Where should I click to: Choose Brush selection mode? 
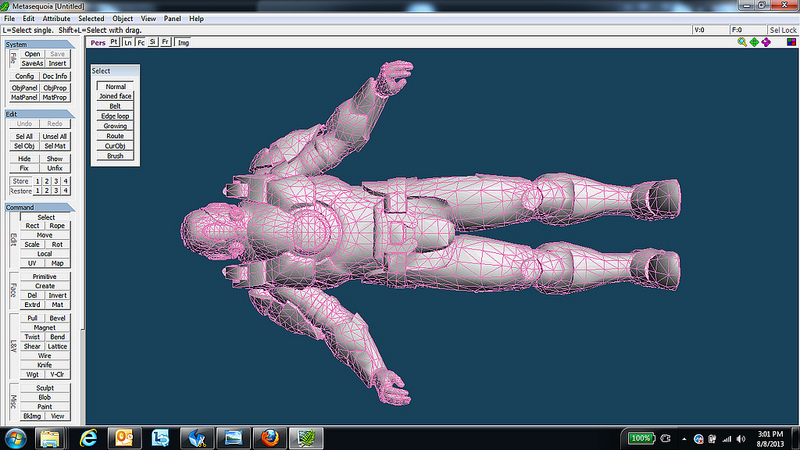[115, 156]
